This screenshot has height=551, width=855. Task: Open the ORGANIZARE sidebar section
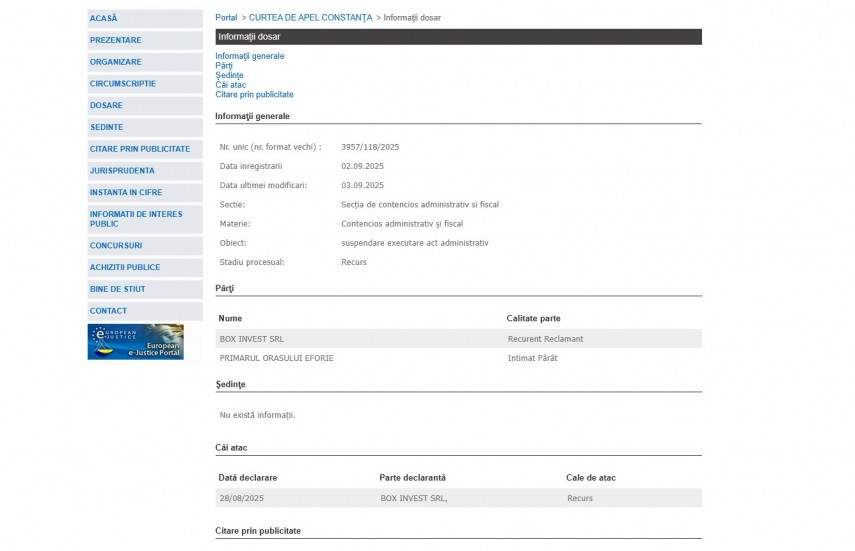pos(144,62)
